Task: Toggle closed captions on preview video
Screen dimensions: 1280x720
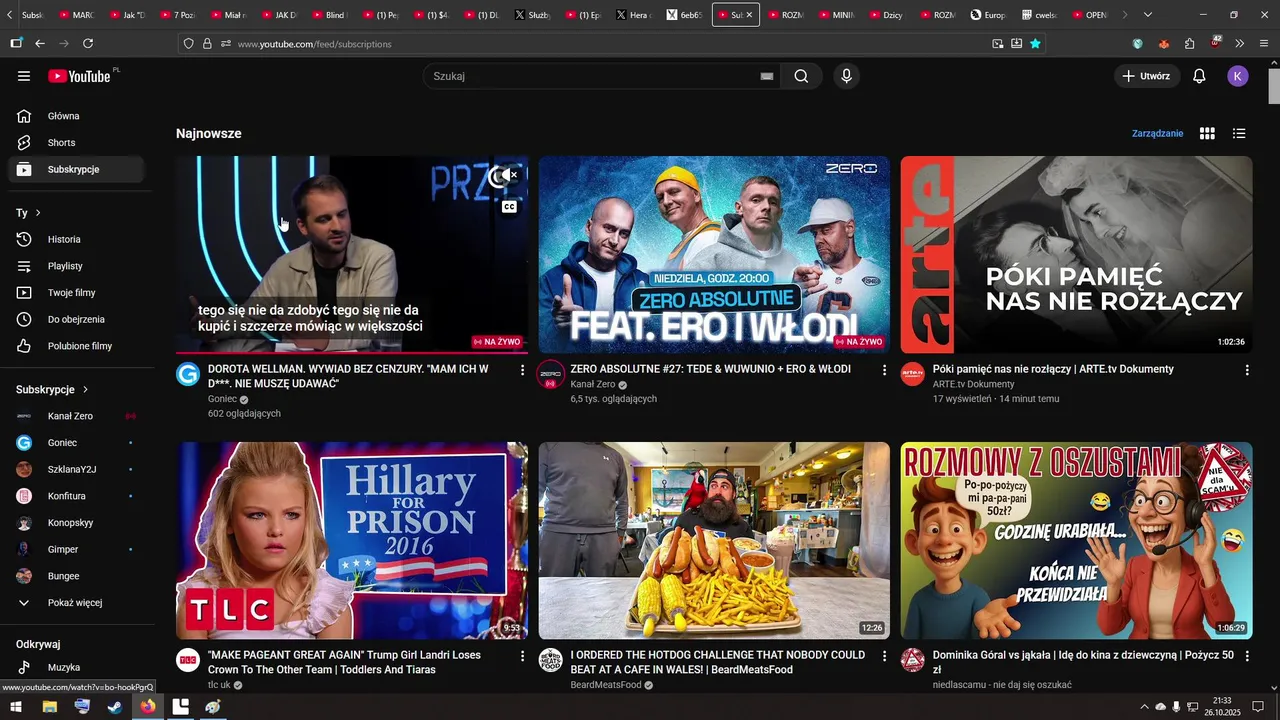Action: [509, 207]
